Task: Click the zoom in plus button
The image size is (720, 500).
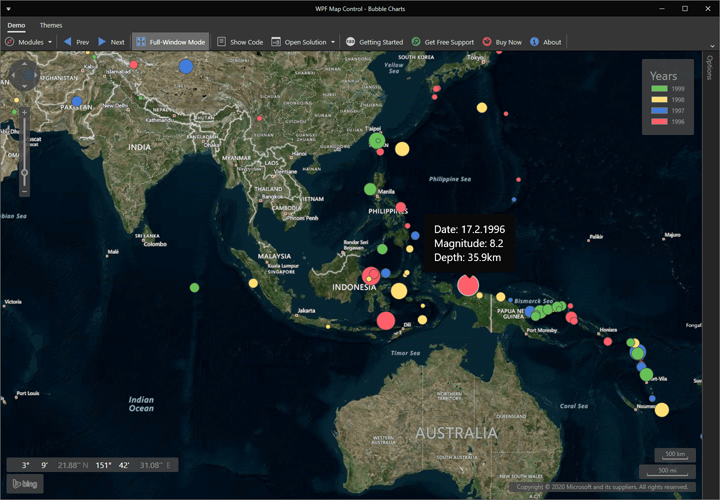Action: coord(24,112)
